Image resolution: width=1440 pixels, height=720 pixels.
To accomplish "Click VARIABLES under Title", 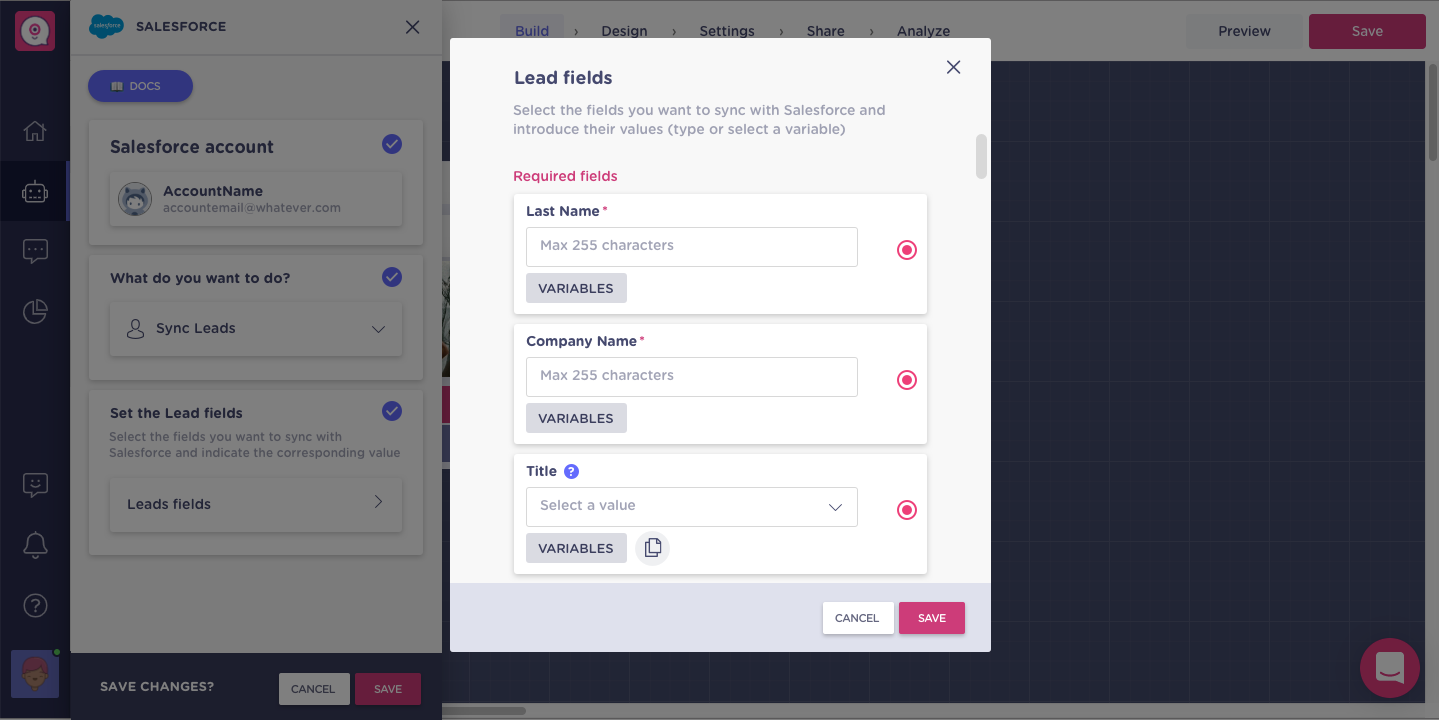I will (576, 548).
